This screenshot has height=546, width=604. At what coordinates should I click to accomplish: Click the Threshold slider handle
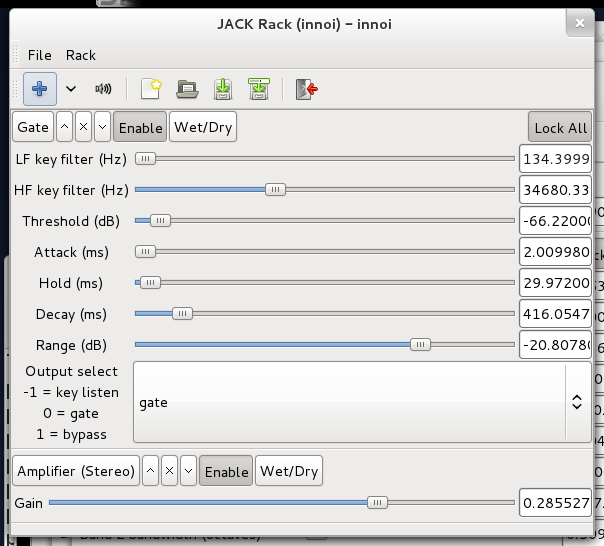(x=160, y=220)
